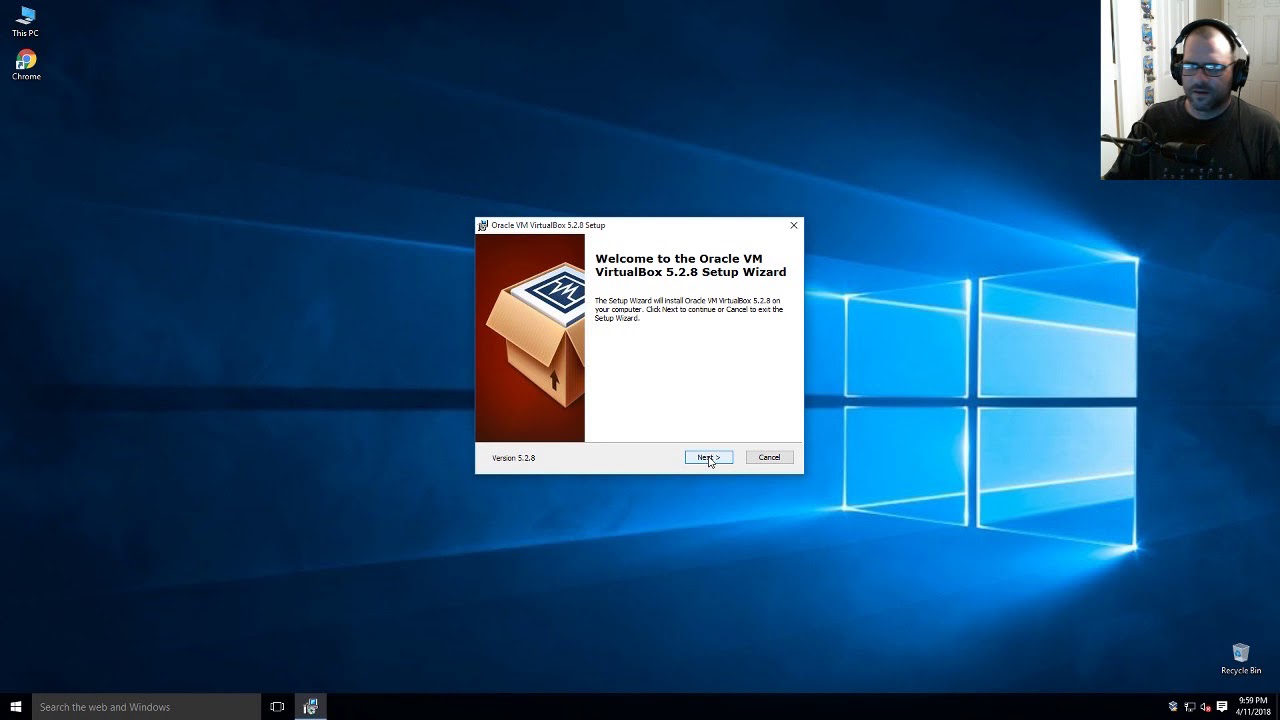
Task: Open the Windows Start menu
Action: pos(16,707)
